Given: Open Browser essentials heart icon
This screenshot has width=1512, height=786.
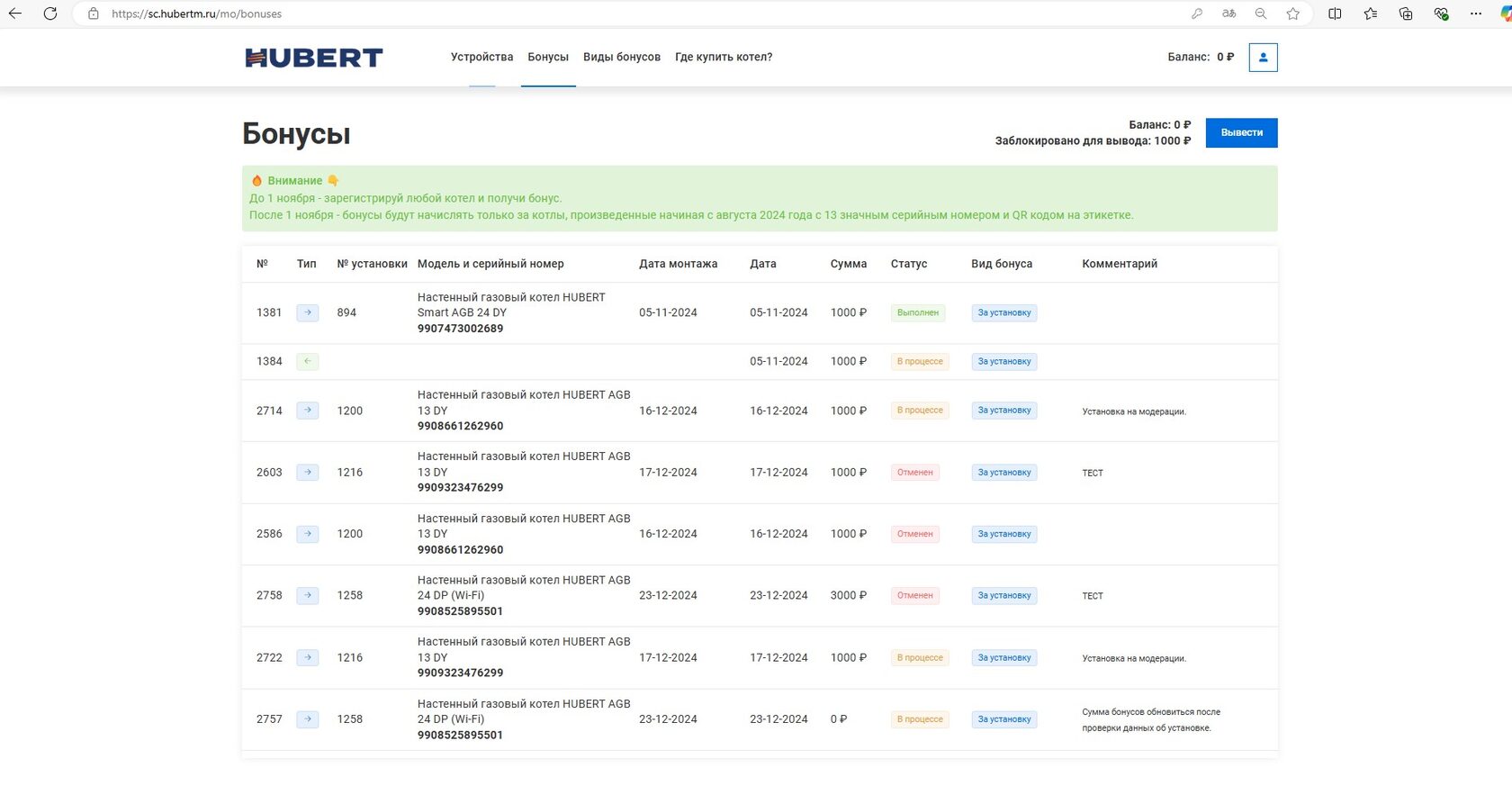Looking at the screenshot, I should click(x=1441, y=14).
